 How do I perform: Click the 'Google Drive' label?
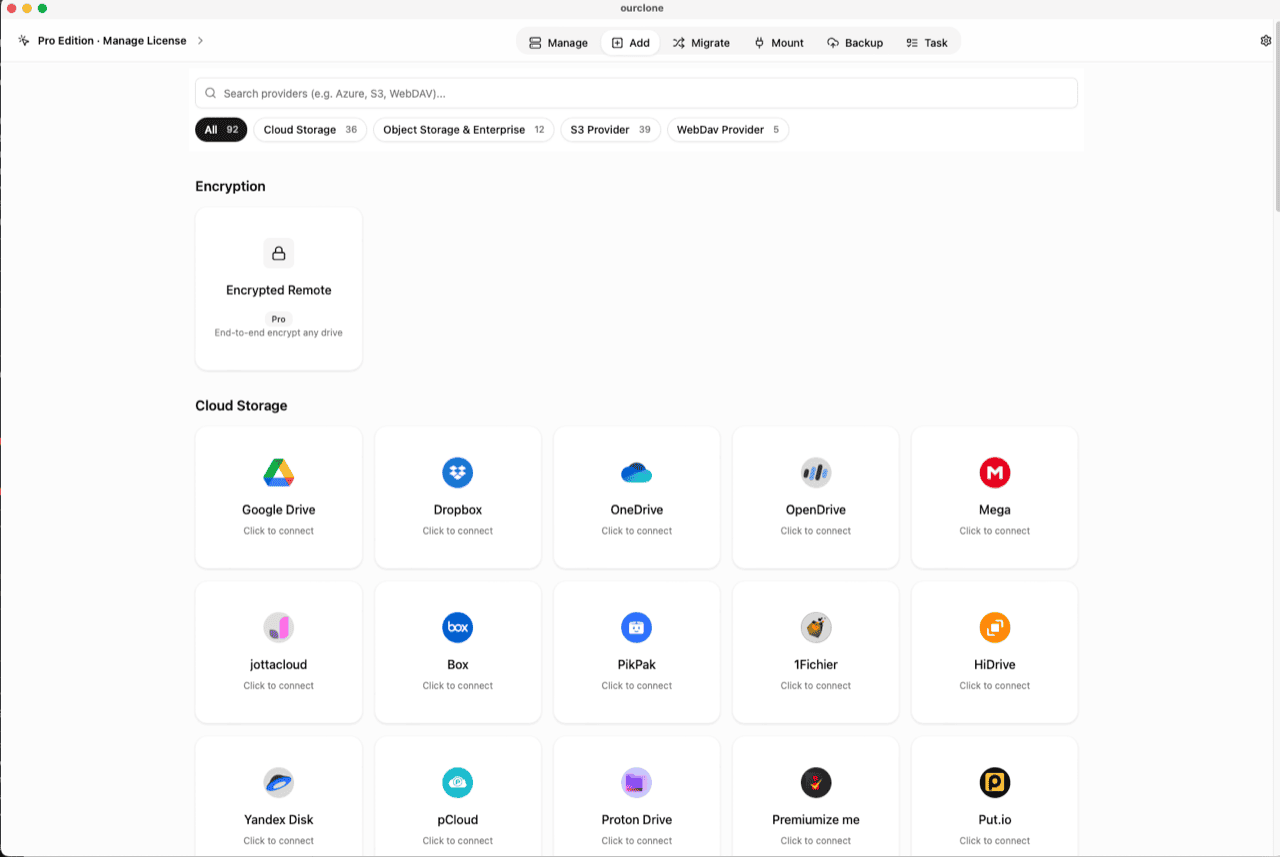tap(279, 510)
